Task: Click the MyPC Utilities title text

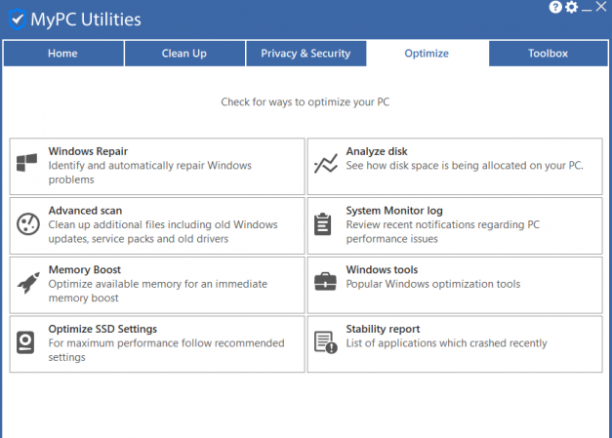Action: point(86,20)
